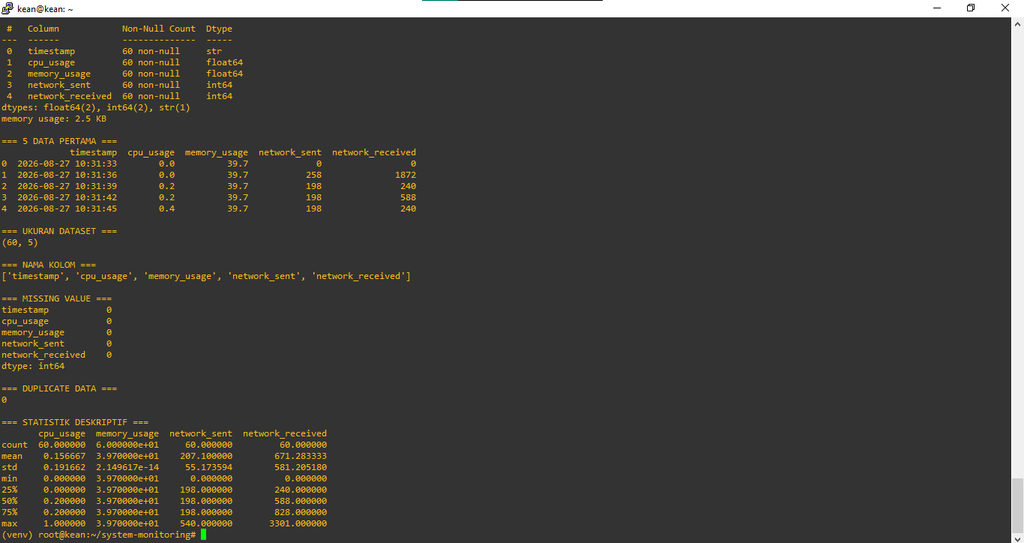Click the network_sent max '540.000000'
The width and height of the screenshot is (1024, 543).
click(x=206, y=523)
